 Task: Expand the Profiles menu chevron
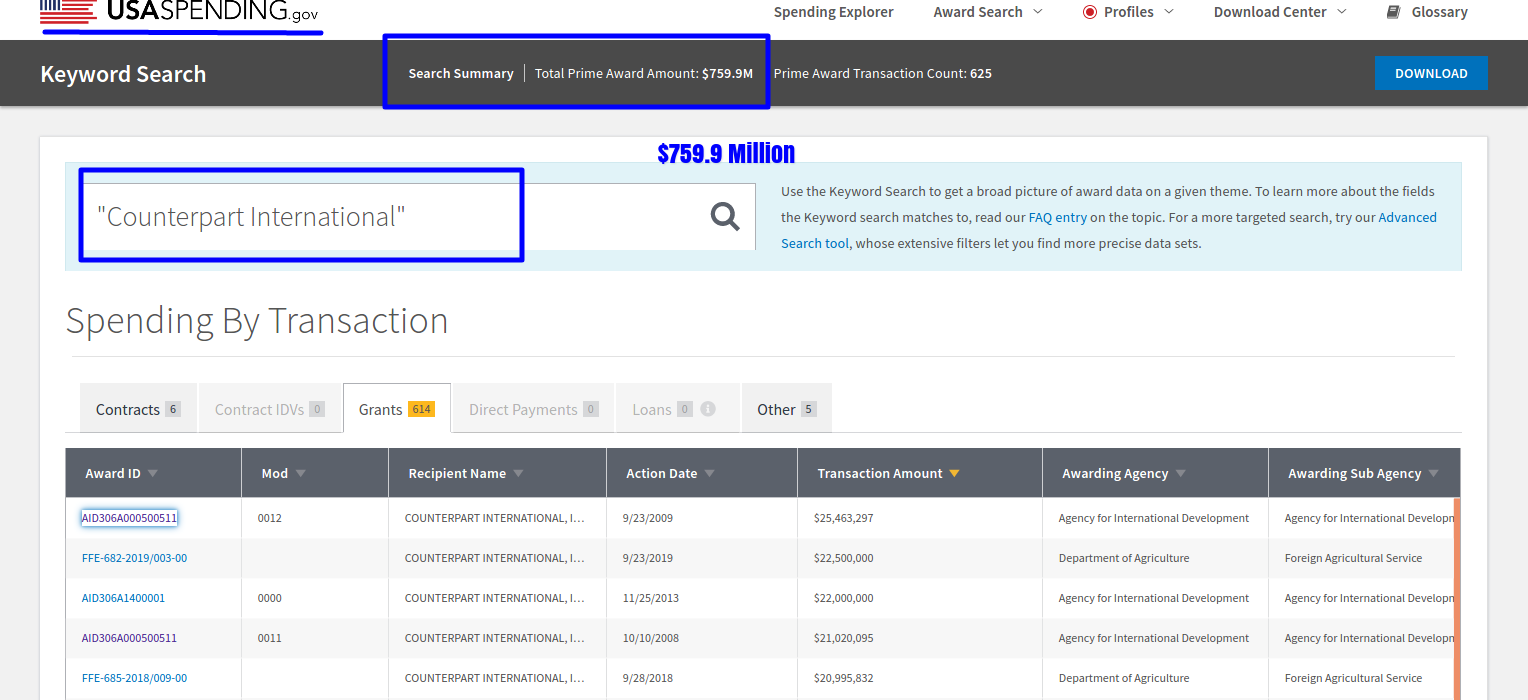click(x=1168, y=12)
